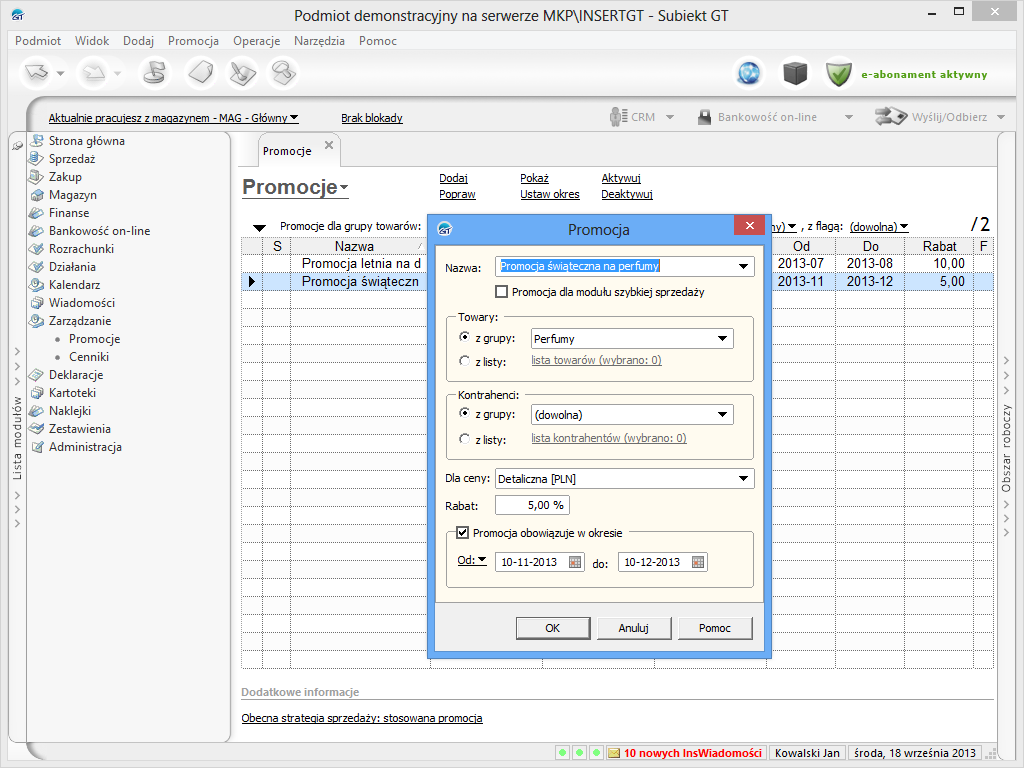Viewport: 1024px width, 768px height.
Task: Click the green shield e-abonament icon
Action: (x=838, y=73)
